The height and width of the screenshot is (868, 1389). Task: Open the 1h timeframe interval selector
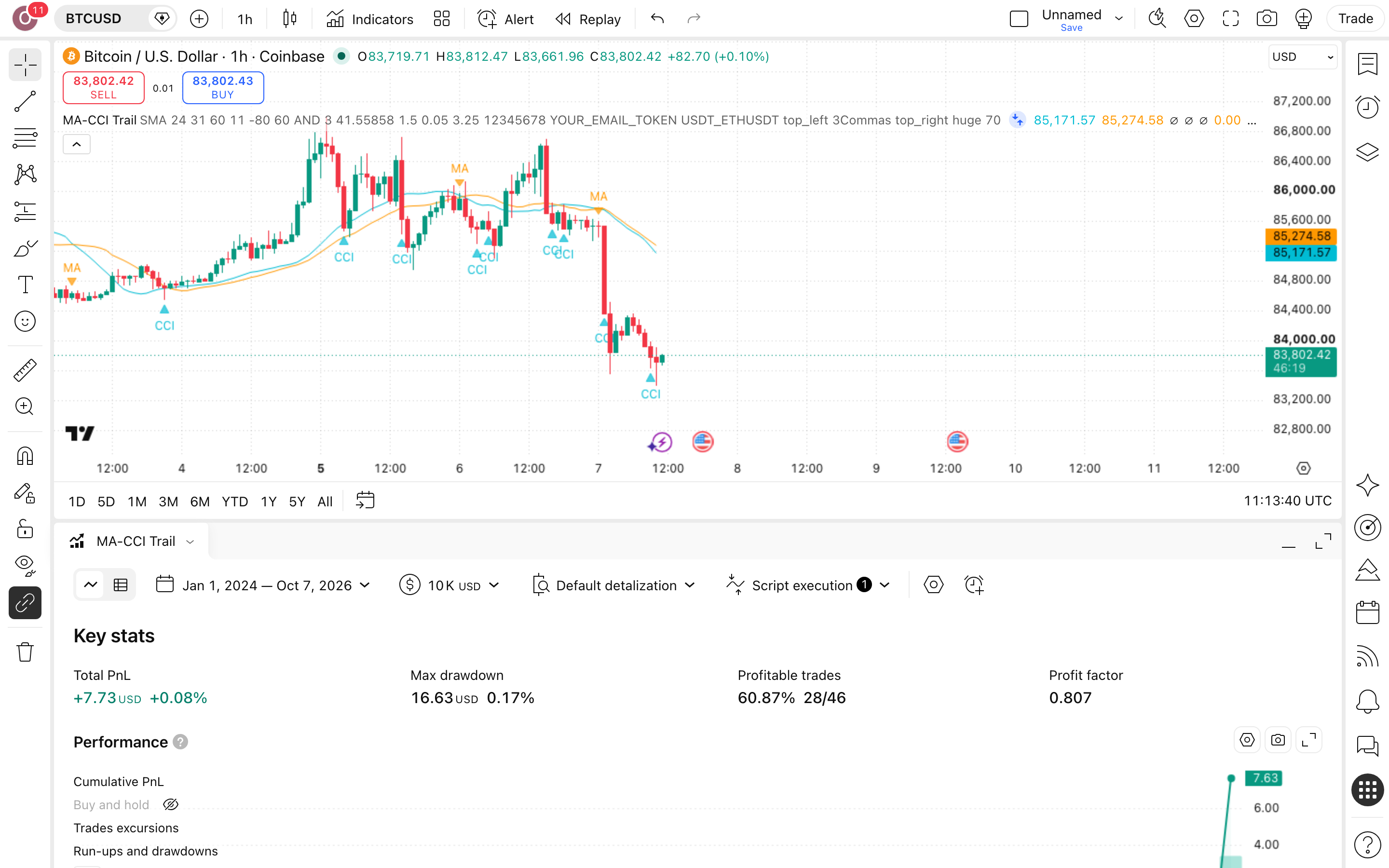coord(245,19)
